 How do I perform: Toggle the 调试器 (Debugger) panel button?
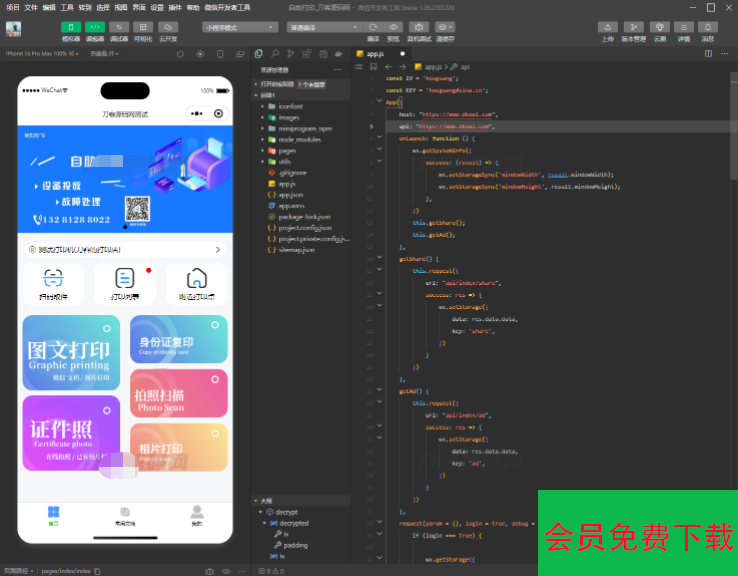click(x=119, y=27)
